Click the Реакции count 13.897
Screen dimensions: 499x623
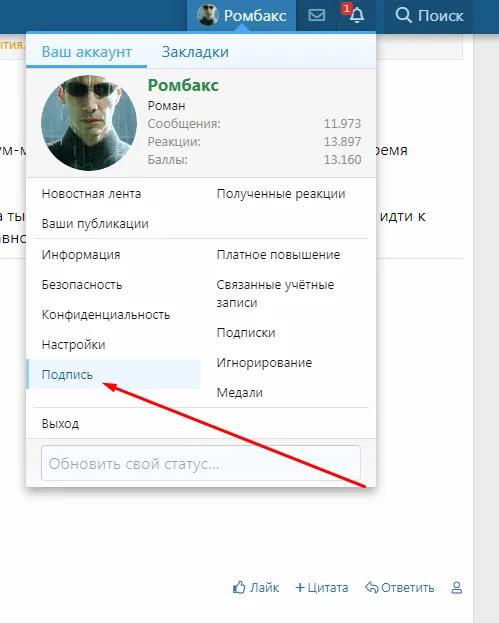click(342, 141)
